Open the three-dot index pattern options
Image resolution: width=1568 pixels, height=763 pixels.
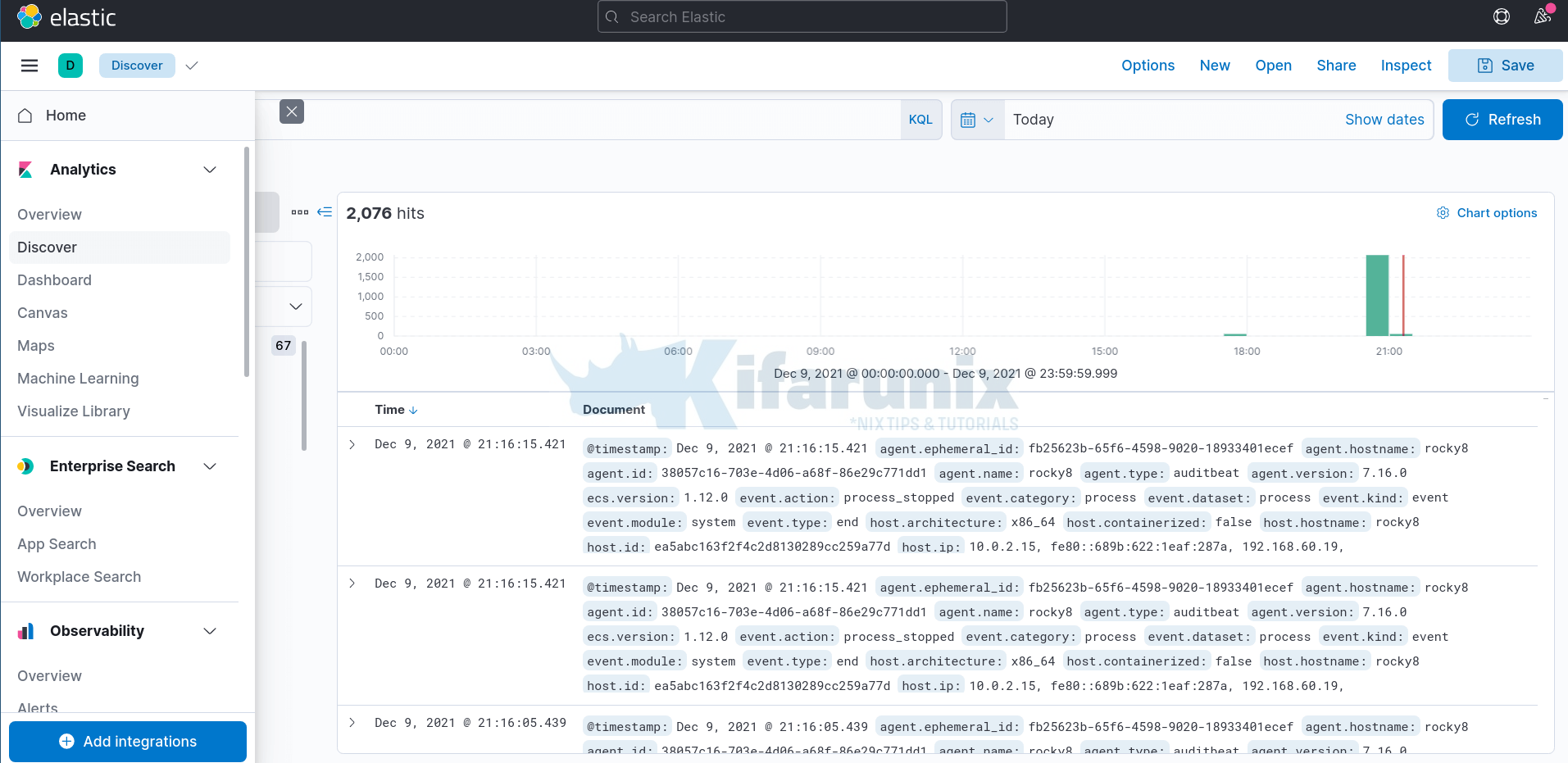click(x=300, y=212)
